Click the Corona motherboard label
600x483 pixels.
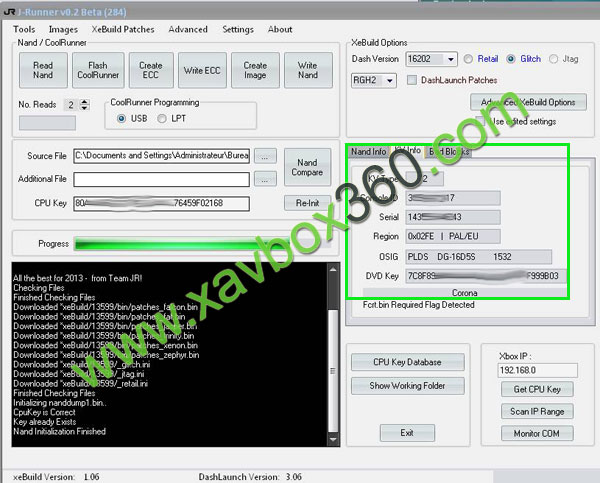click(x=465, y=293)
